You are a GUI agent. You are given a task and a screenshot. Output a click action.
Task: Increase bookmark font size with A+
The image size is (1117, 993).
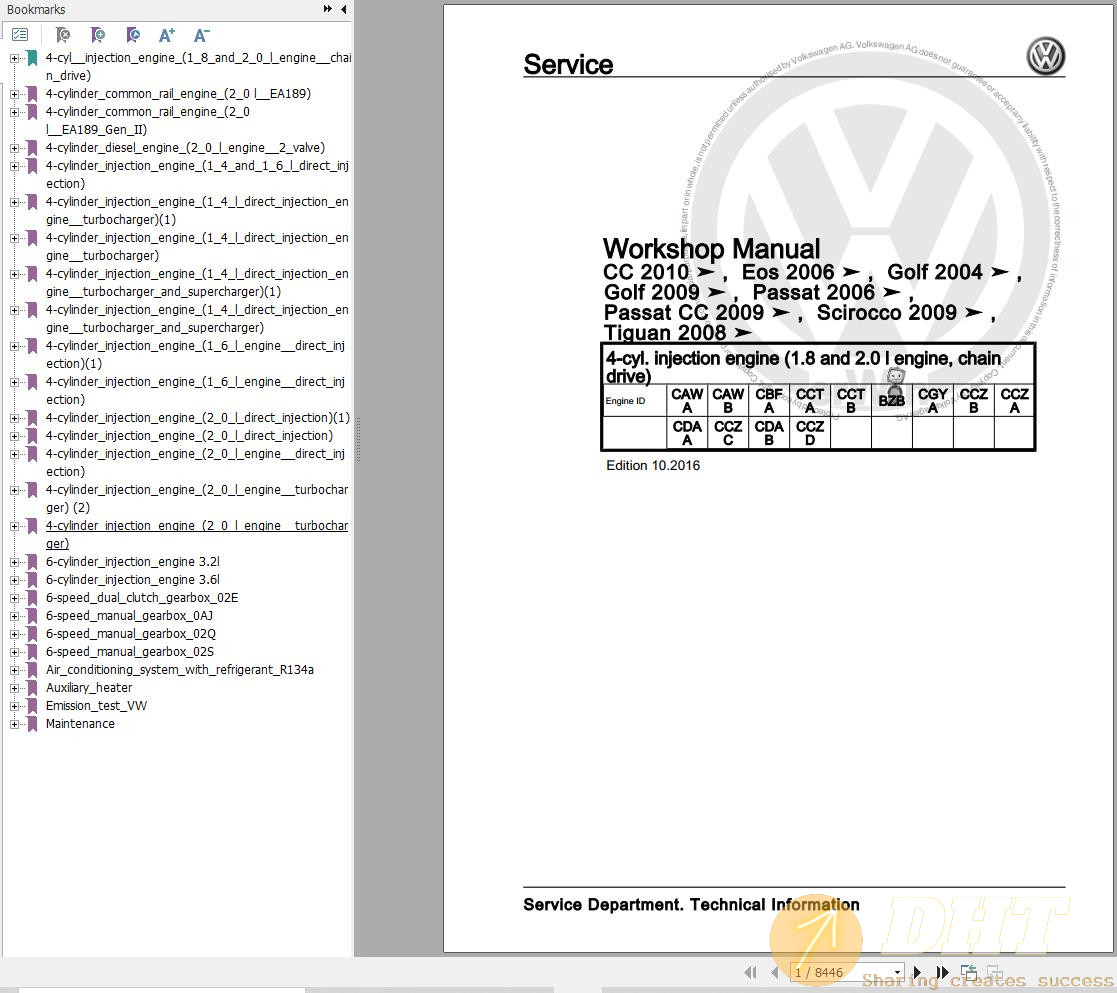click(167, 35)
